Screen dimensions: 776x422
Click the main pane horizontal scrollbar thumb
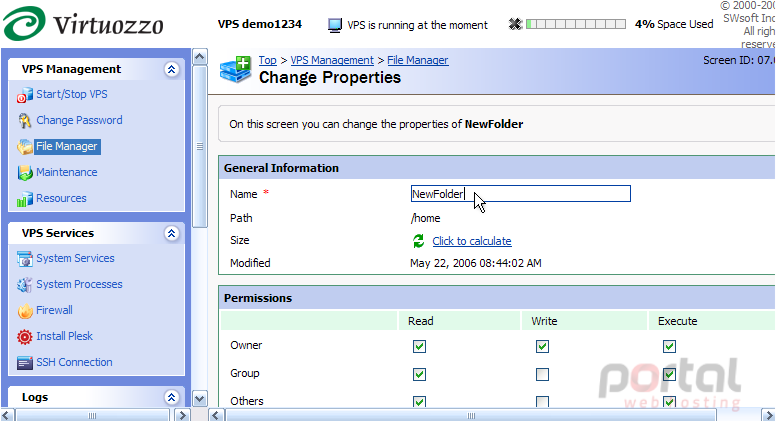click(x=470, y=415)
